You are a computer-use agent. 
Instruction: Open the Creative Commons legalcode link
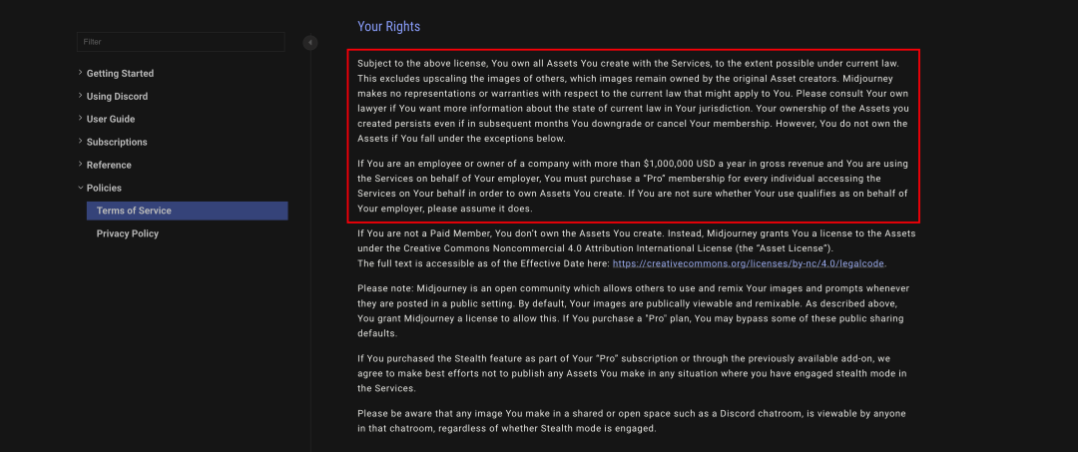(x=749, y=263)
